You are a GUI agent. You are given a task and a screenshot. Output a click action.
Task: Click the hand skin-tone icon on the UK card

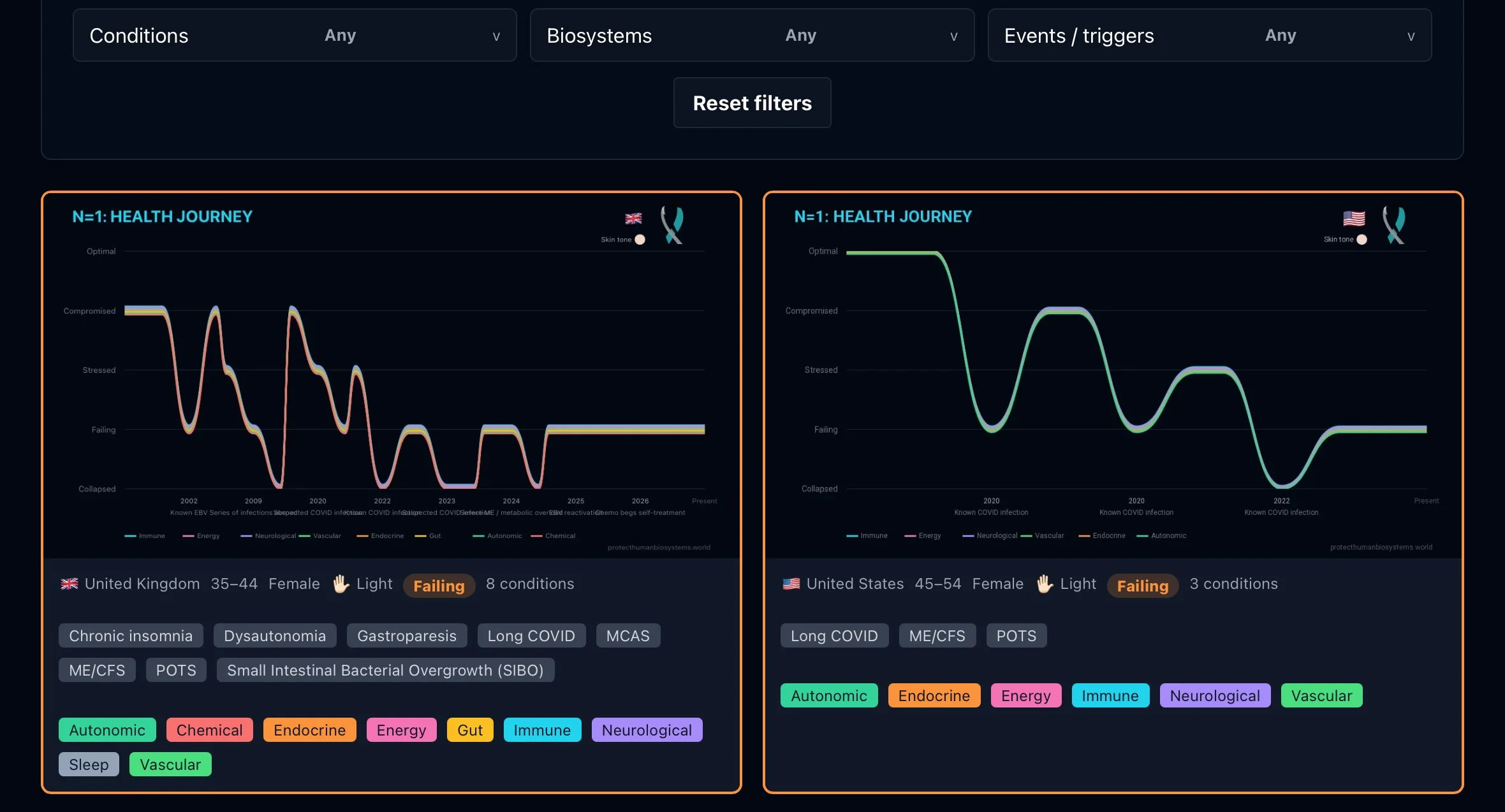point(341,584)
